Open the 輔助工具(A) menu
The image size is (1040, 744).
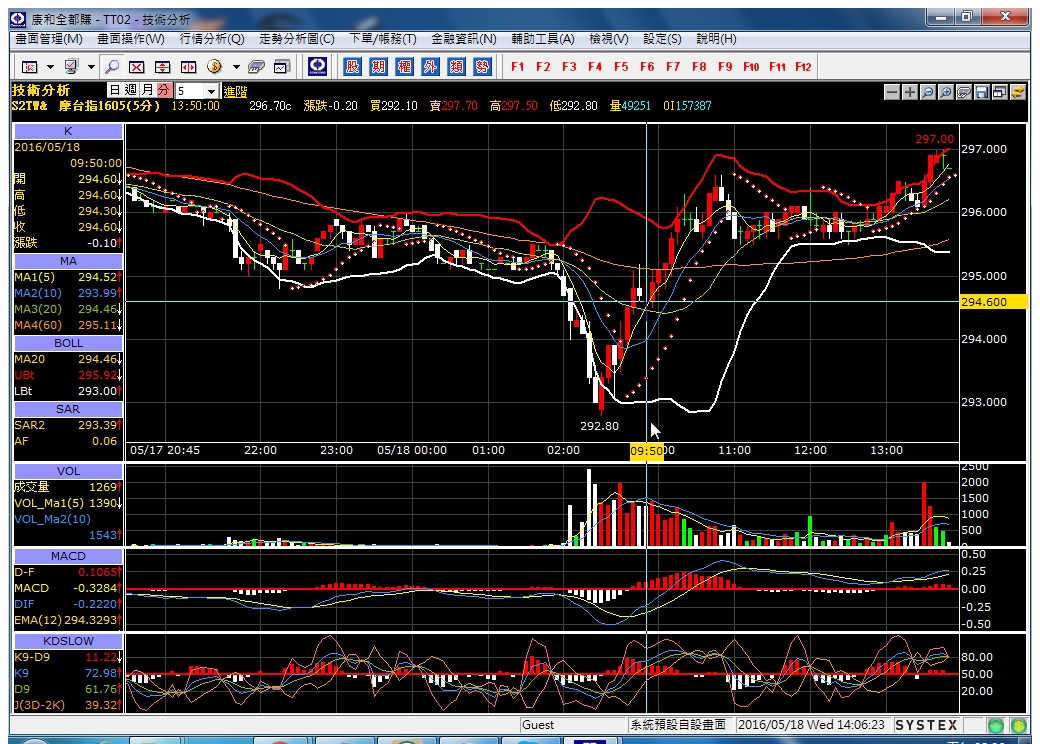click(x=543, y=39)
